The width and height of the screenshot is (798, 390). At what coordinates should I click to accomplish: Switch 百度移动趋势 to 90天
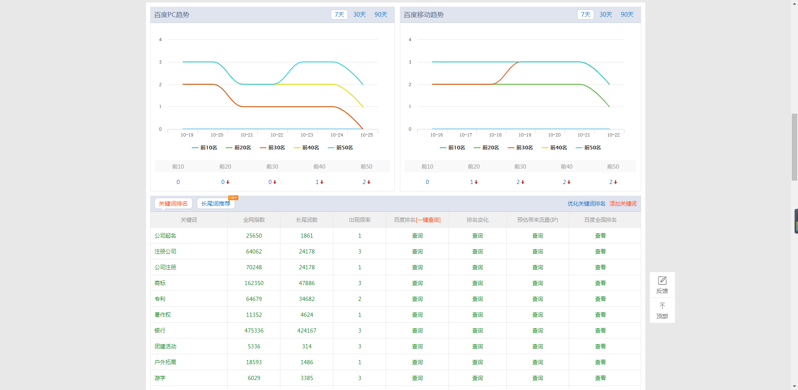click(627, 15)
